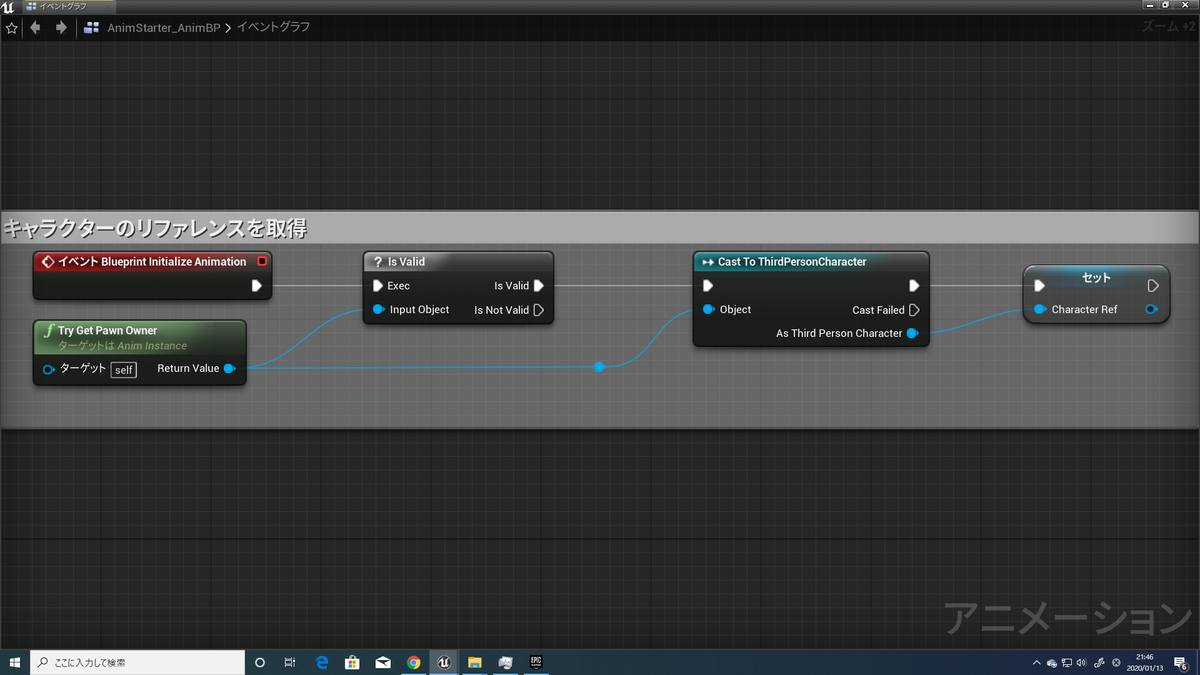Launch Microsoft Edge from the taskbar
Image resolution: width=1200 pixels, height=675 pixels.
point(322,662)
